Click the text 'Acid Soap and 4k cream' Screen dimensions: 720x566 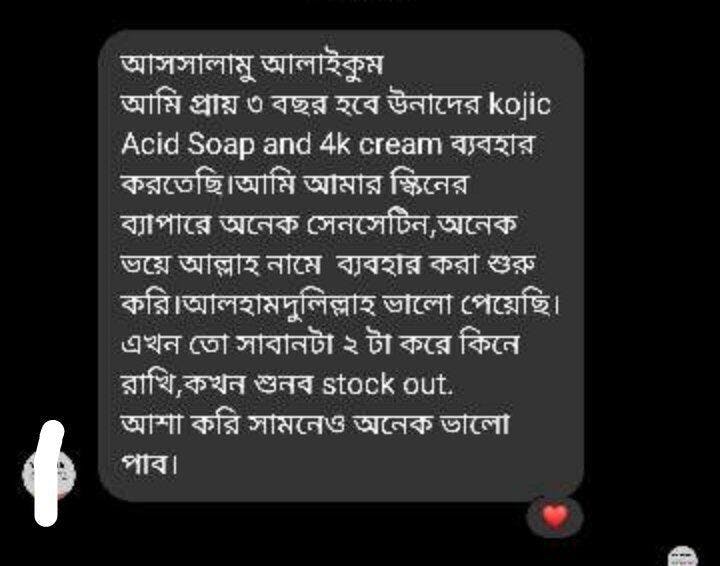(x=281, y=145)
